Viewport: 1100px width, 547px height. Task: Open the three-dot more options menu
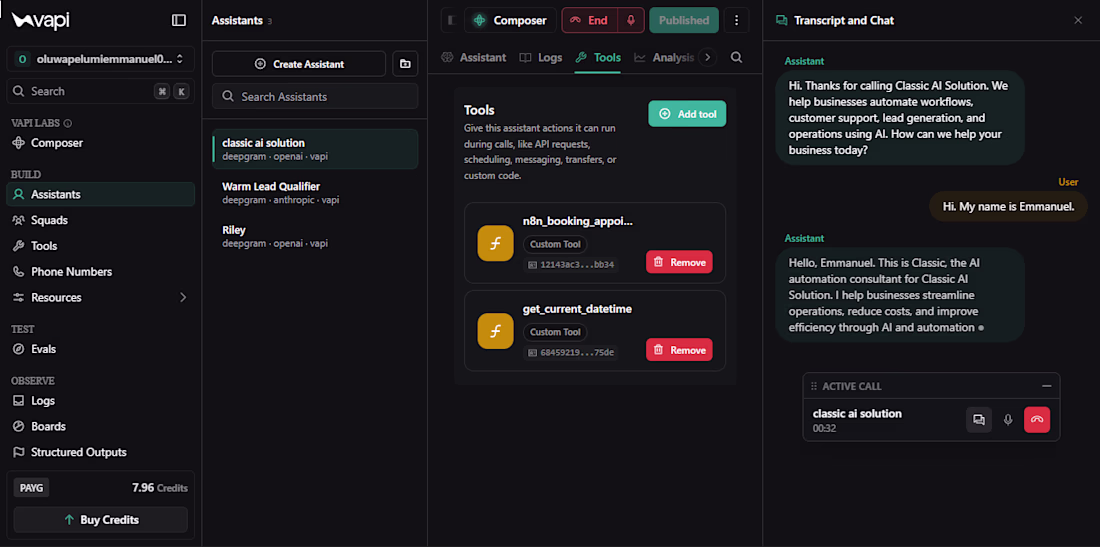tap(737, 20)
